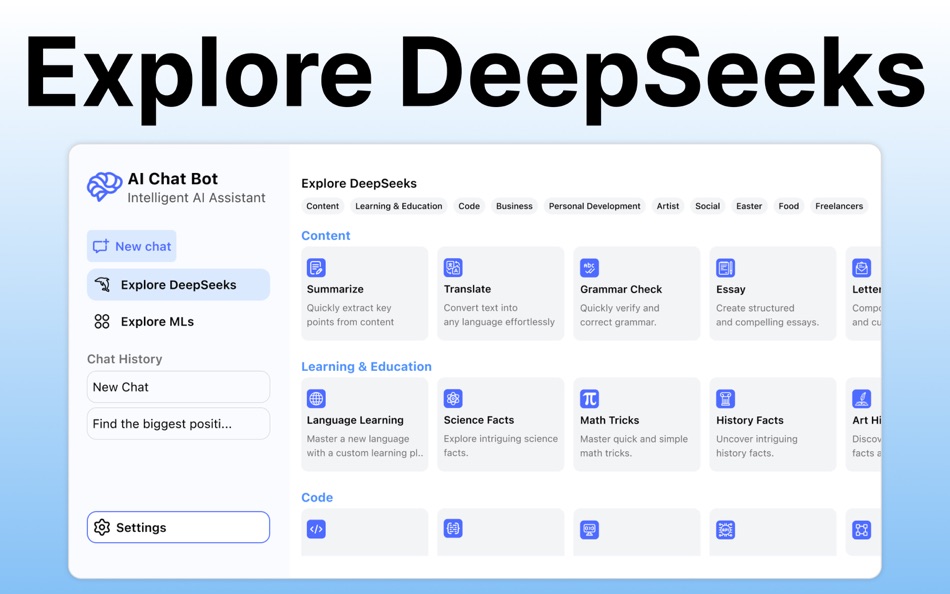The height and width of the screenshot is (594, 950).
Task: Click 'Intelligent AI Assistant' subtitle text
Action: 196,198
